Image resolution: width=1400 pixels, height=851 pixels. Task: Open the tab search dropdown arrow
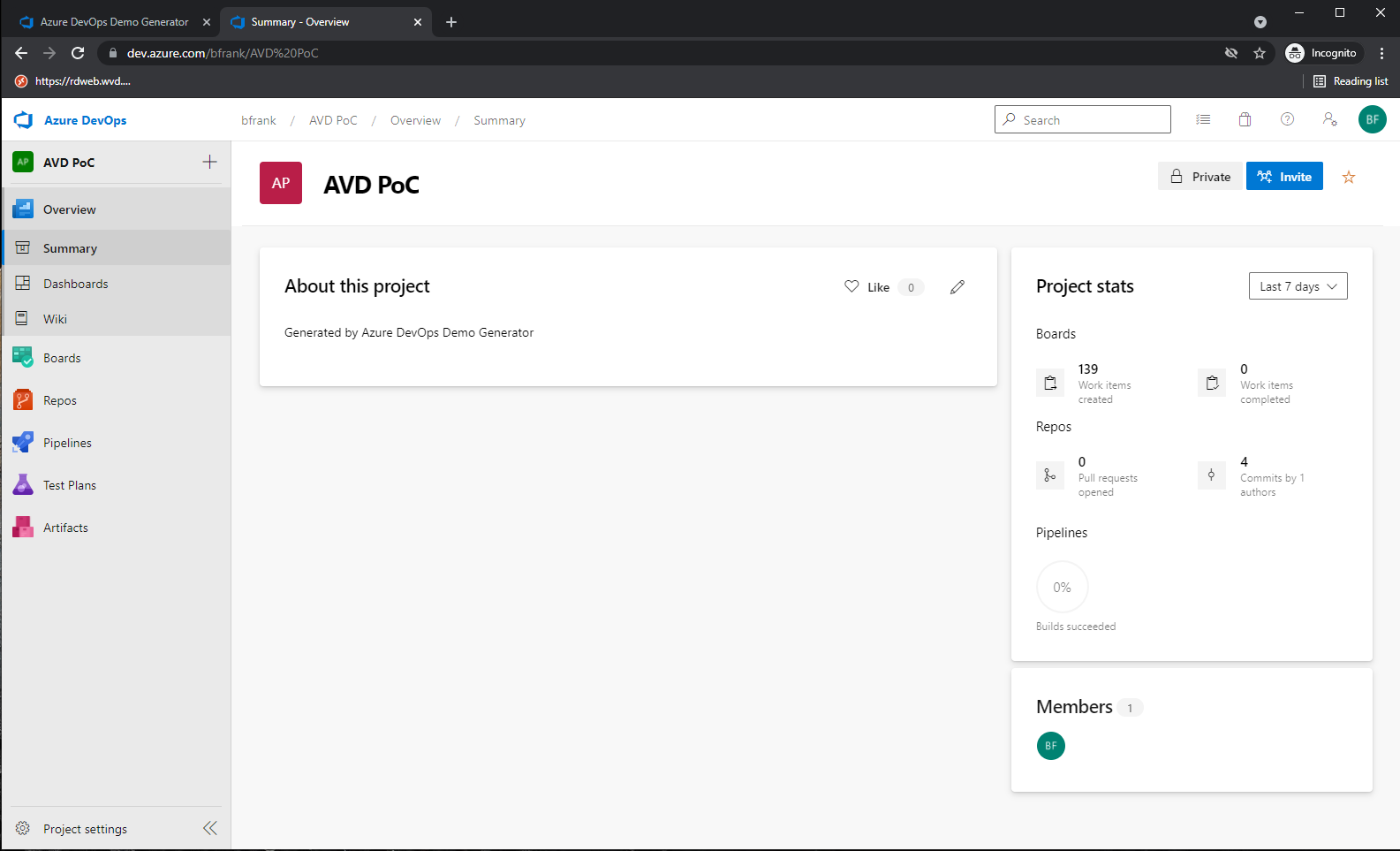1260,22
